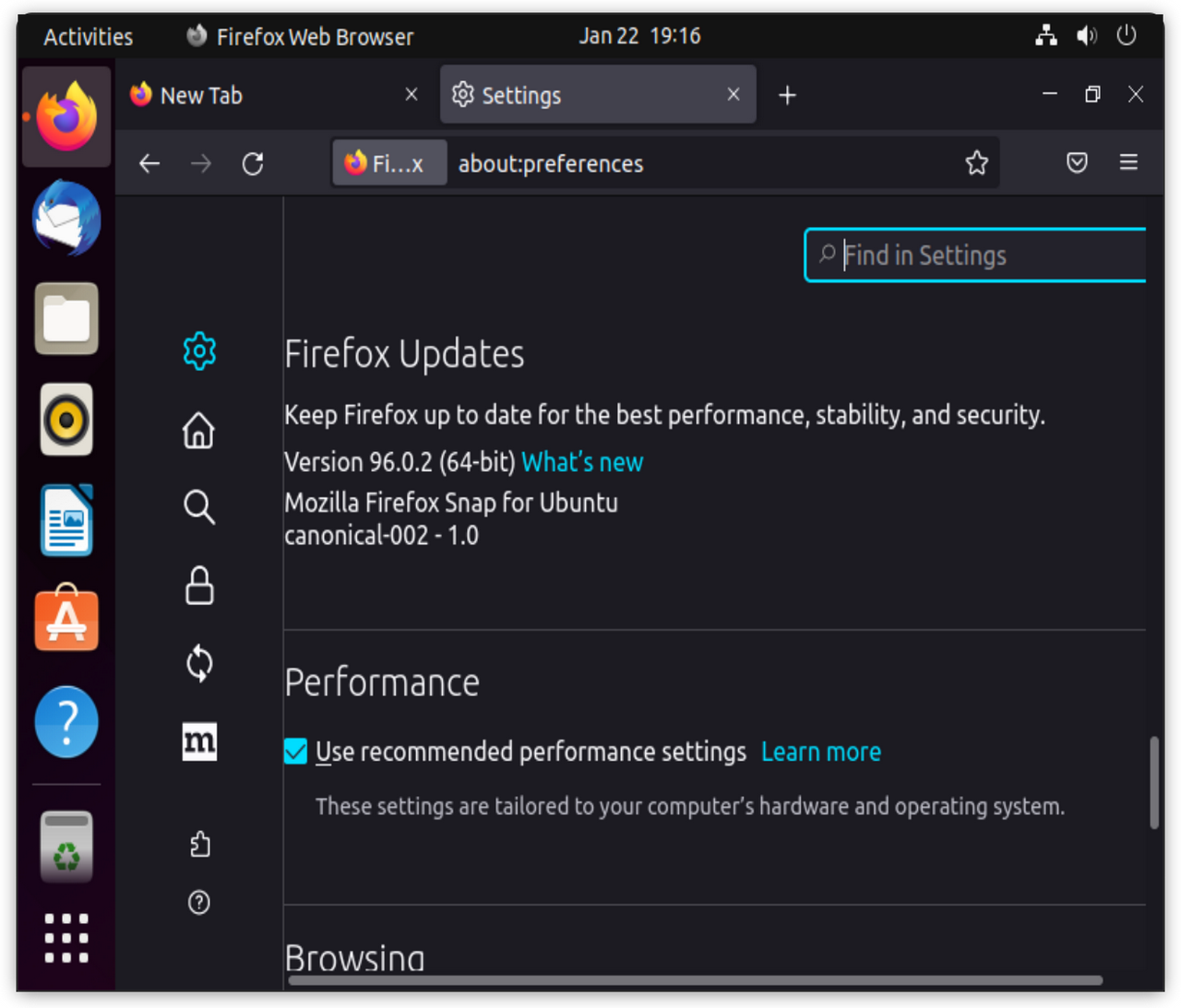Click the Save to Pocket icon
Image resolution: width=1181 pixels, height=1008 pixels.
click(1077, 163)
